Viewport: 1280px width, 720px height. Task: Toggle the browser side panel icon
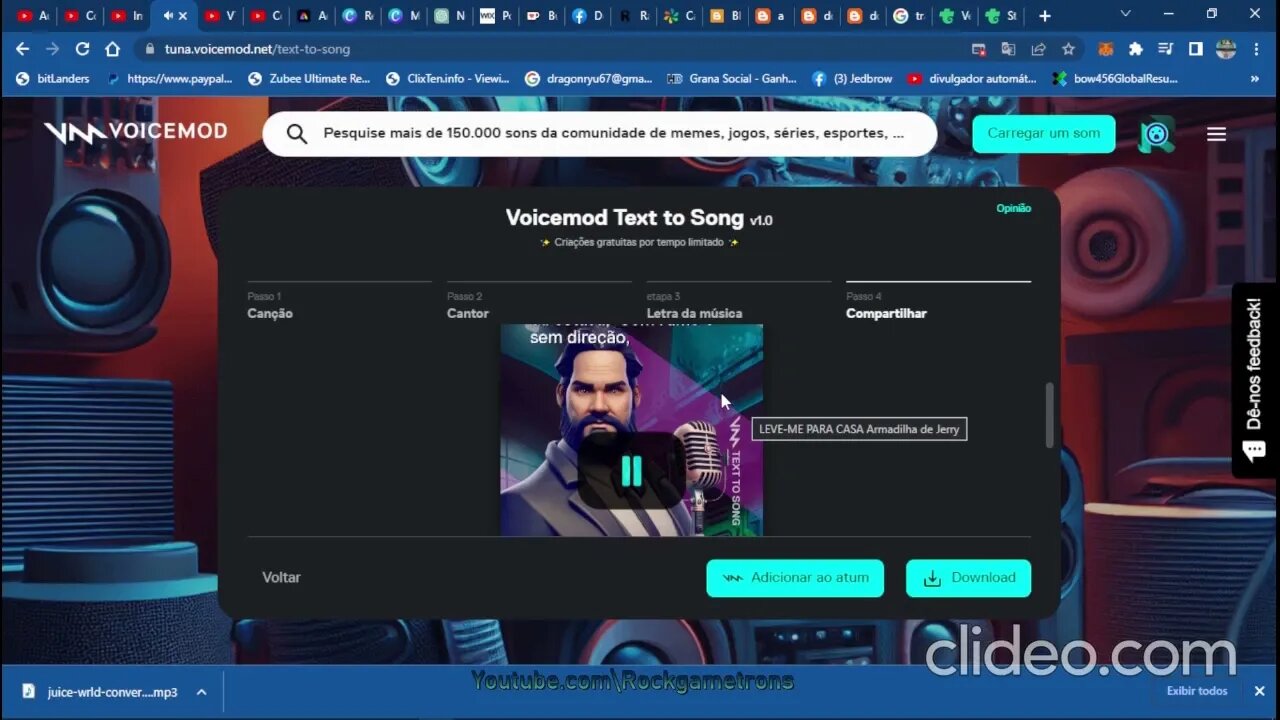pyautogui.click(x=1195, y=49)
